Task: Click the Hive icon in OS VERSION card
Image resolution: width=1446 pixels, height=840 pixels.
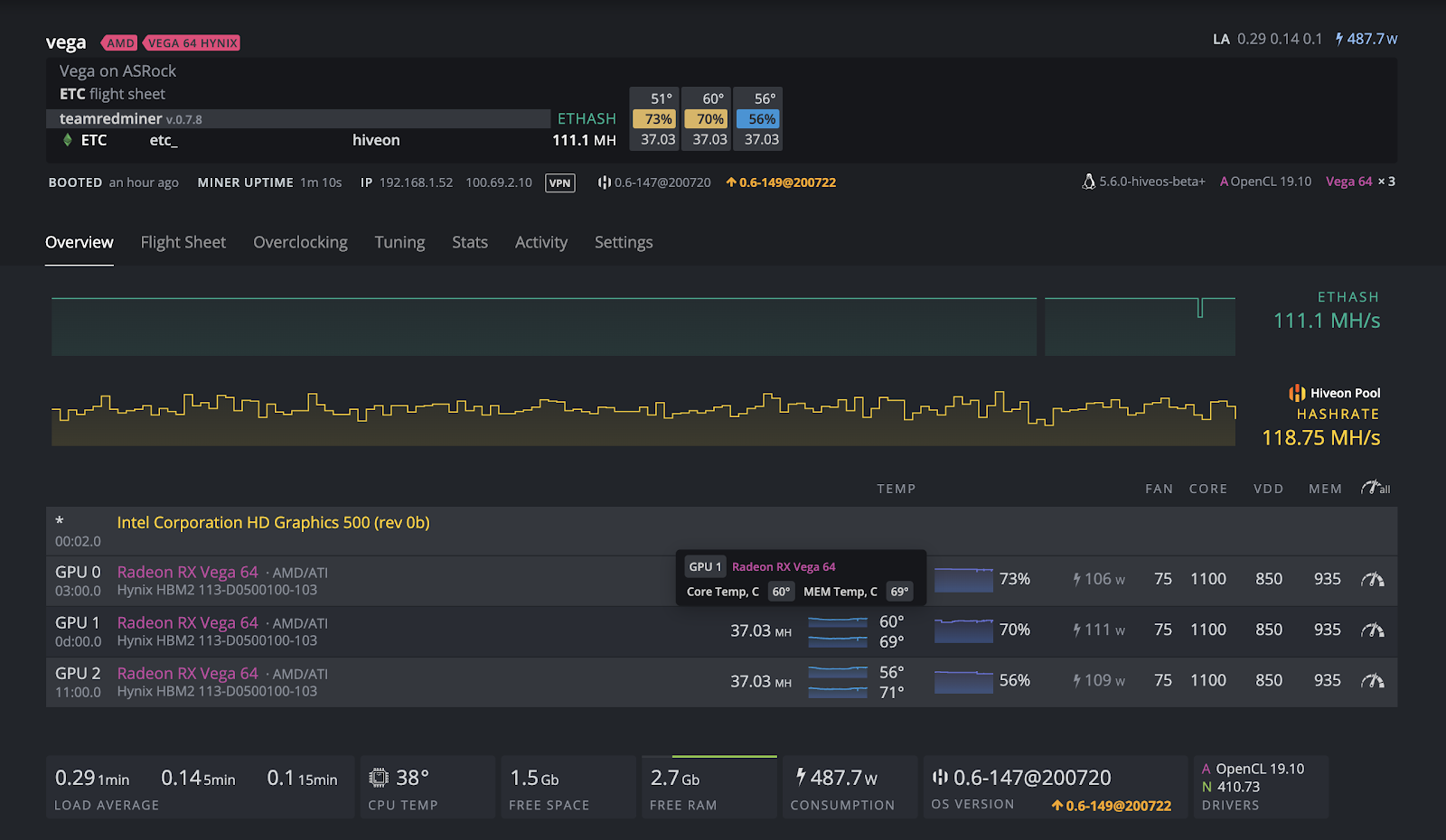Action: pos(940,777)
